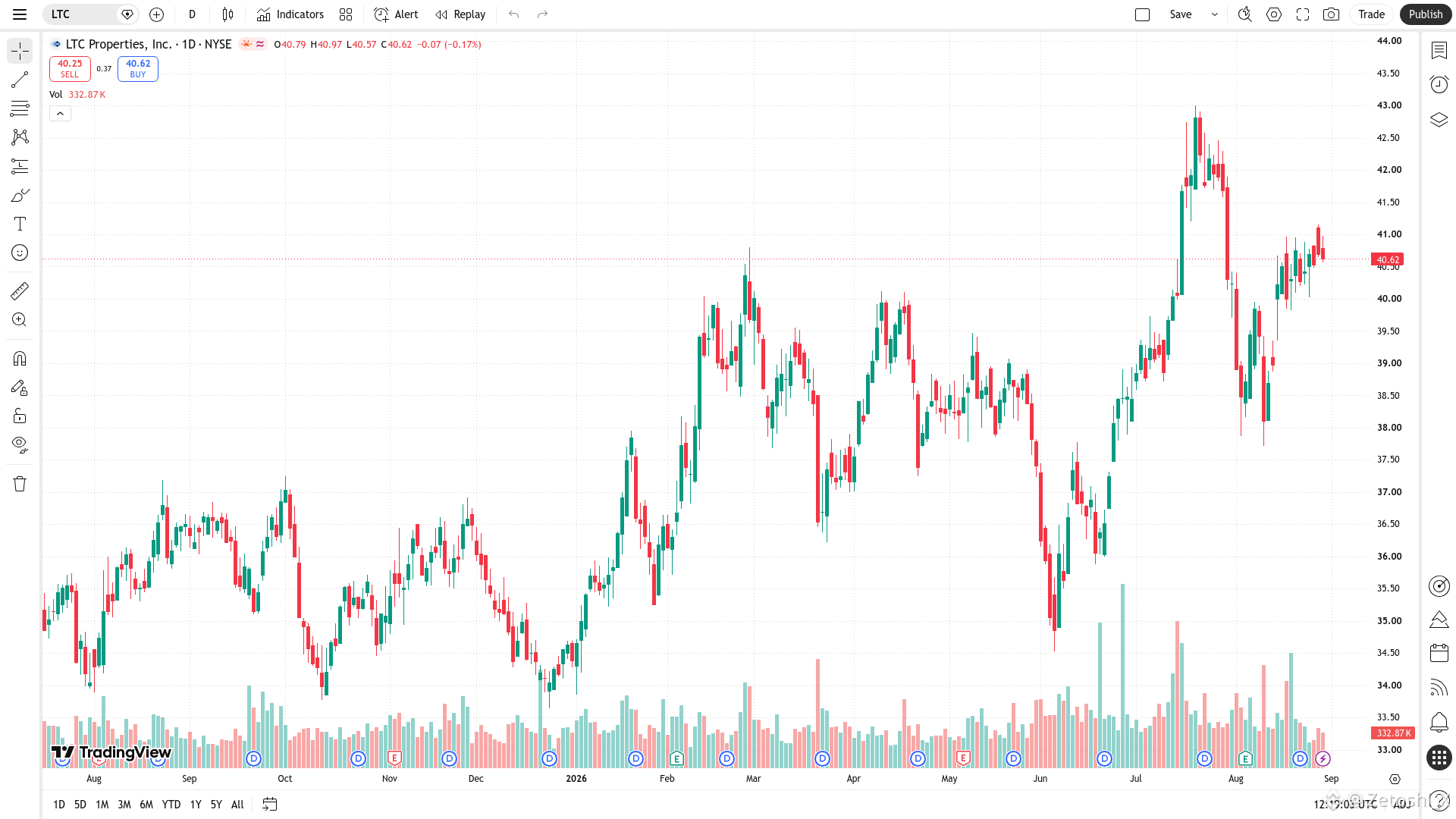Open the candlestick chart style selector
1456x819 pixels.
click(227, 14)
